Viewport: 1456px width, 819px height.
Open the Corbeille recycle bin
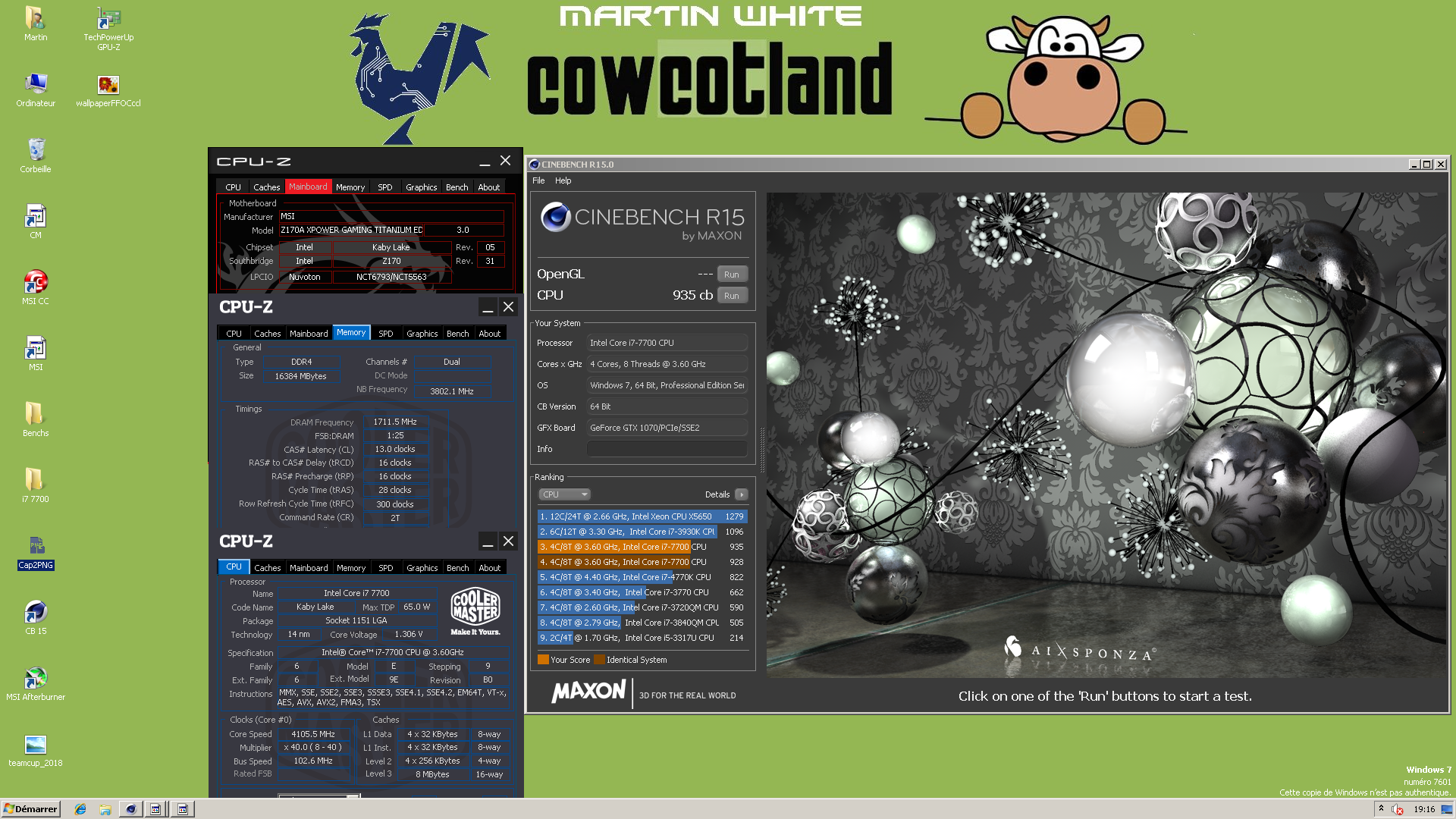[36, 155]
